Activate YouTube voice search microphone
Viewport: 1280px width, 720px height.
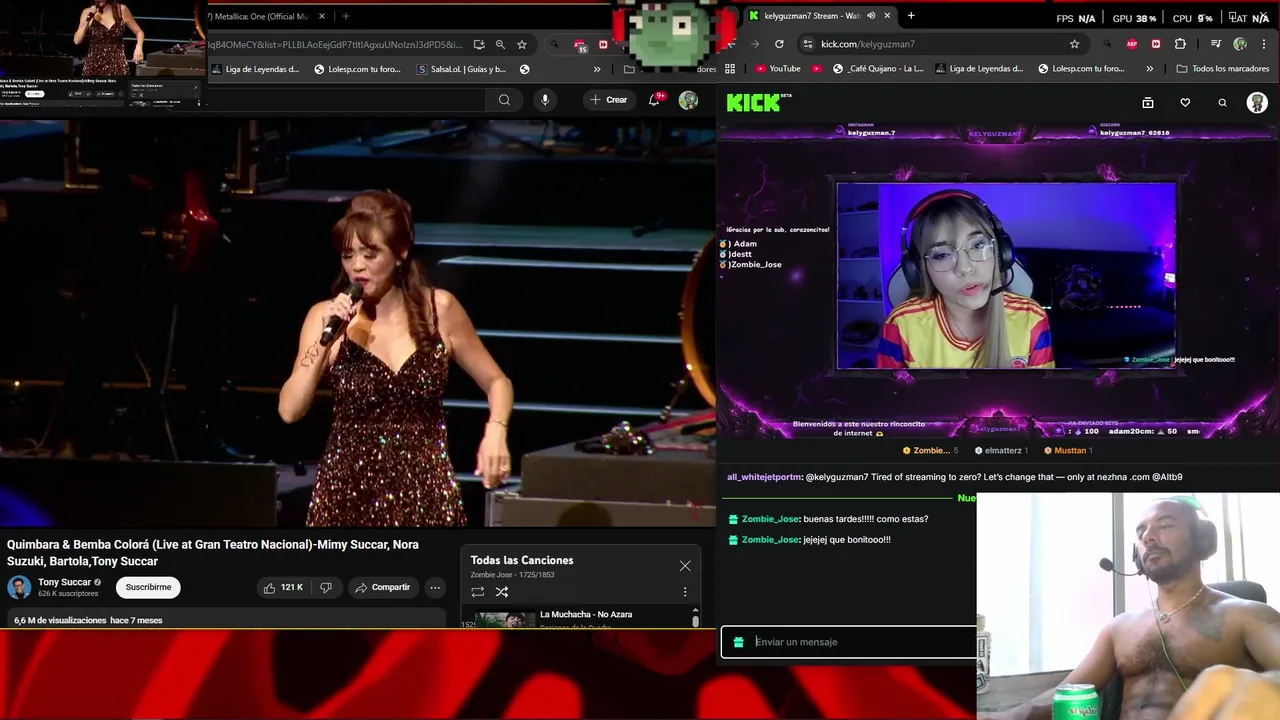tap(545, 100)
